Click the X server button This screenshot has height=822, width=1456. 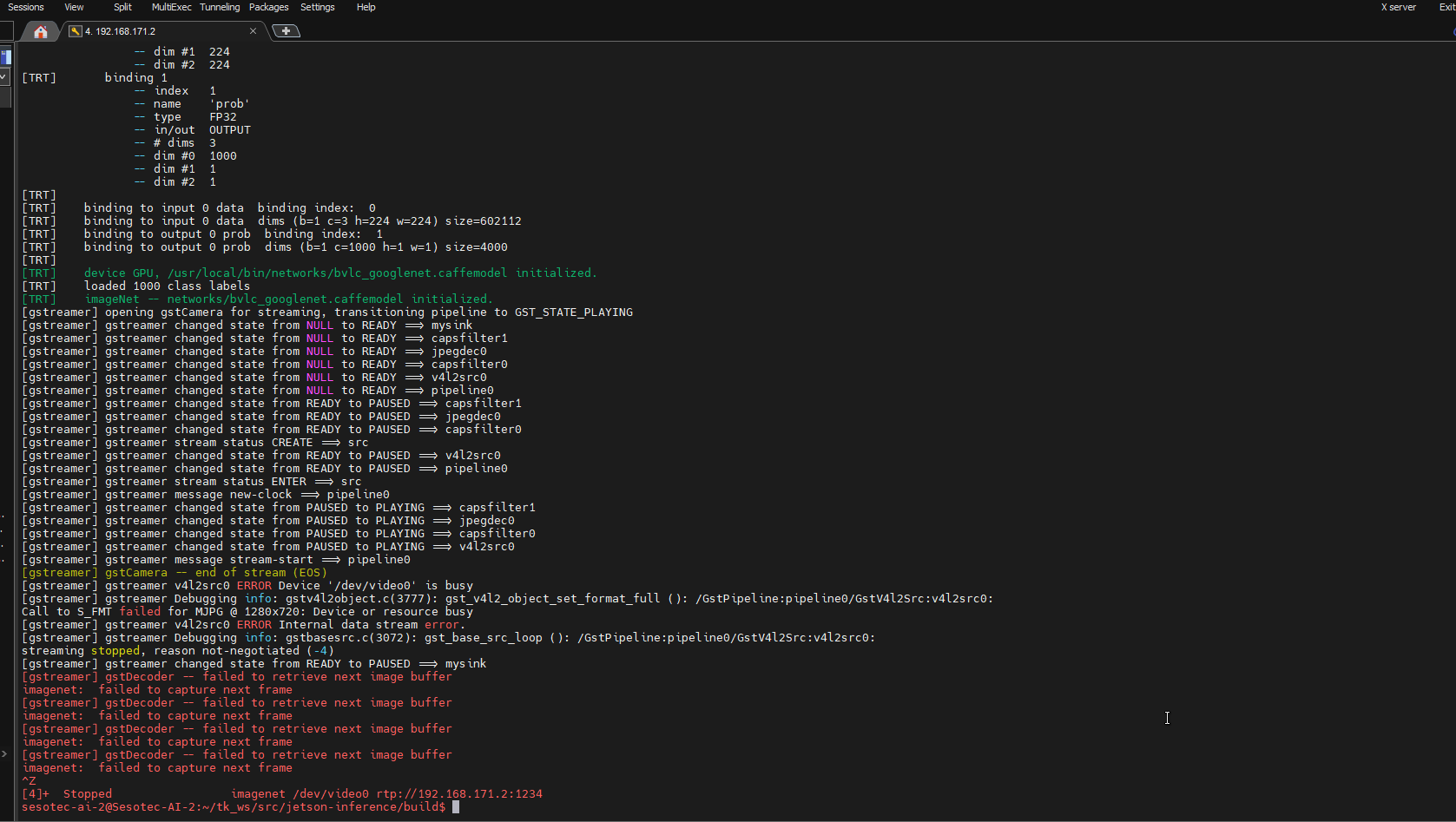(x=1398, y=7)
